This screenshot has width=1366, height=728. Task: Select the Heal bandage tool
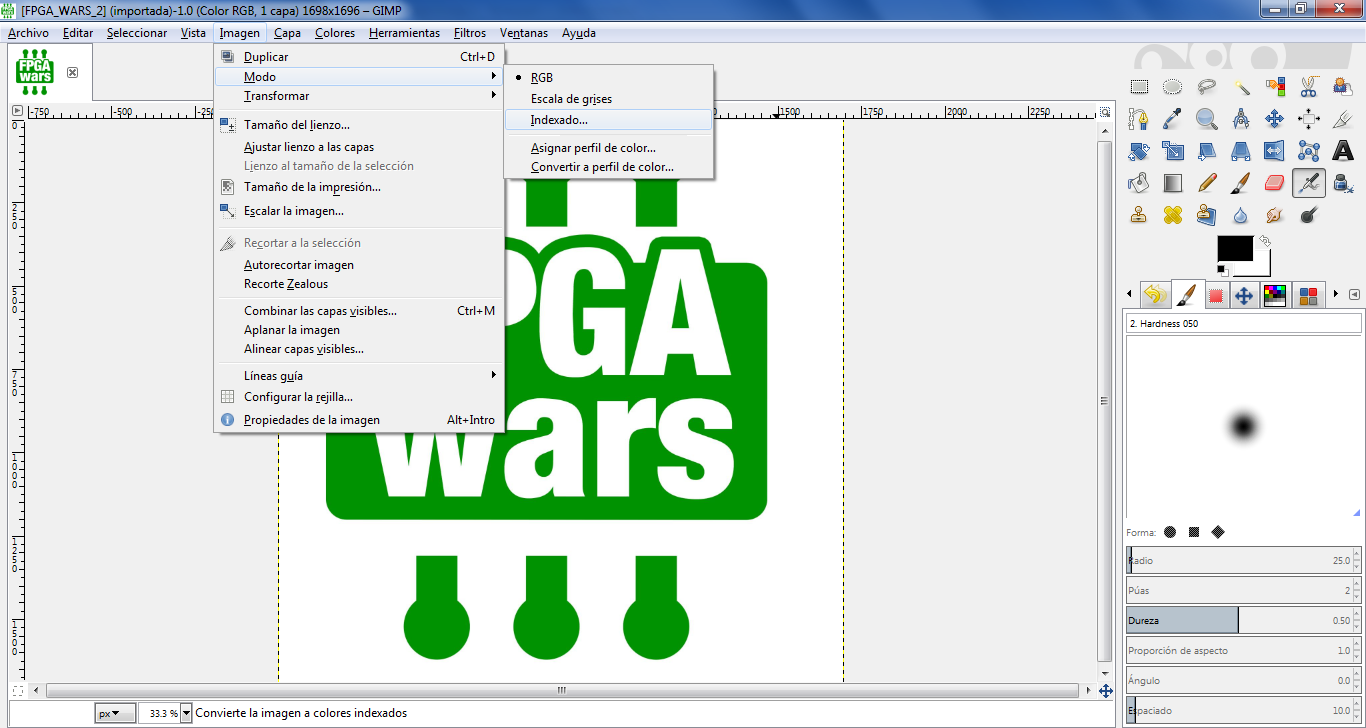[x=1173, y=215]
